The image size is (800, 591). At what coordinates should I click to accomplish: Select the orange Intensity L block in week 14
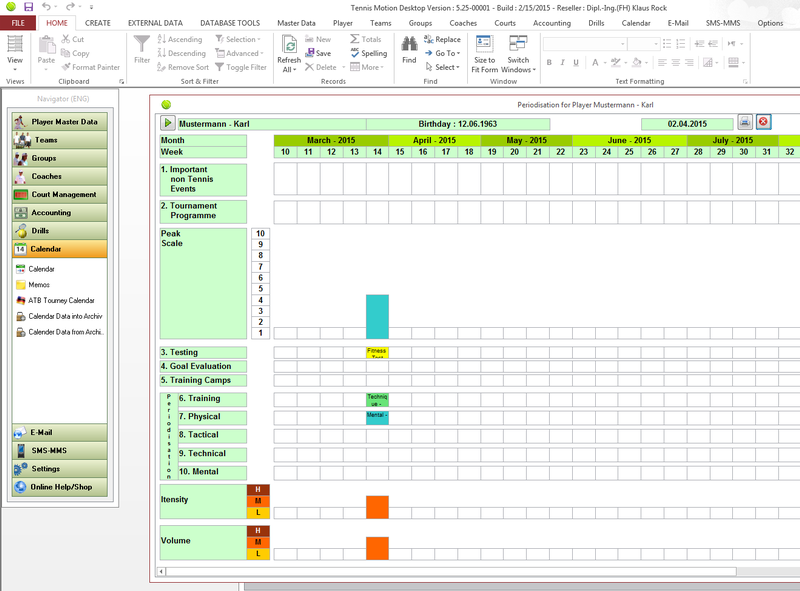click(377, 512)
